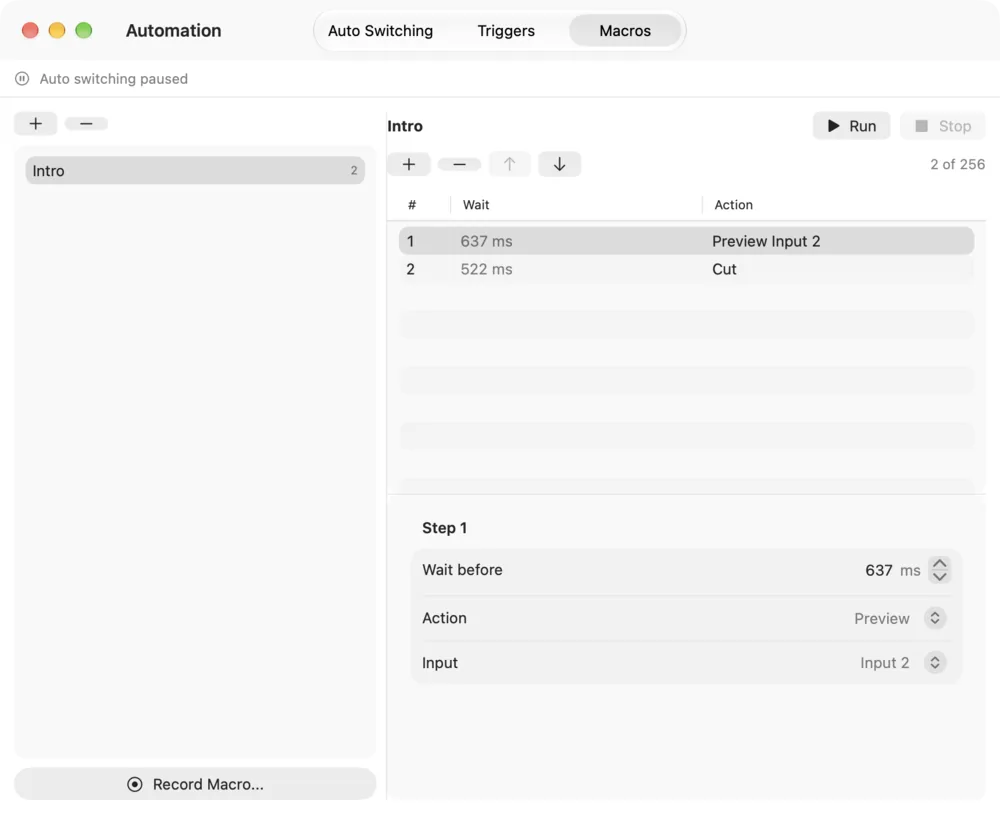The height and width of the screenshot is (814, 1000).
Task: Click the auto switching paused icon
Action: [22, 78]
